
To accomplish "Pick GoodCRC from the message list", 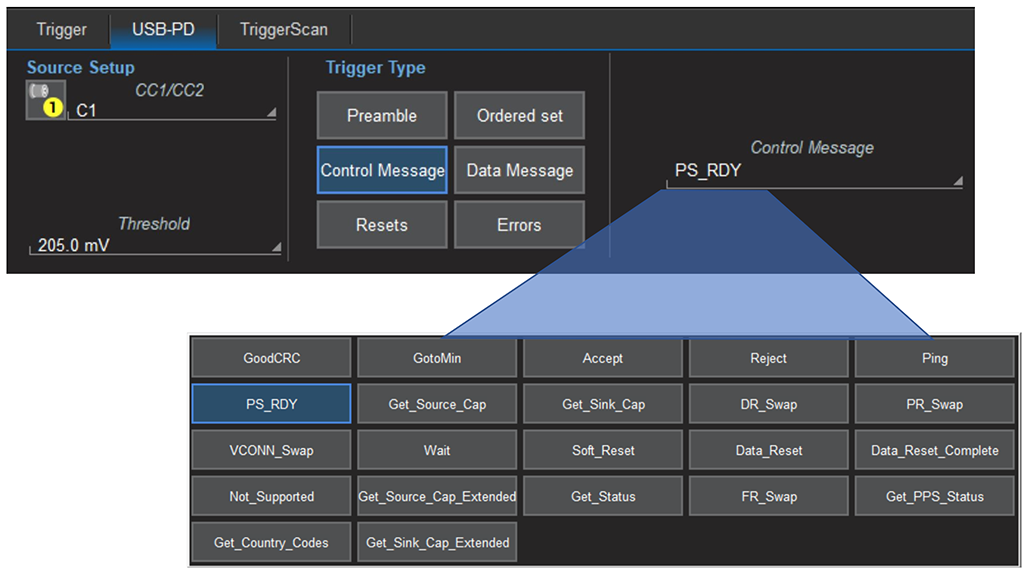I will tap(271, 358).
